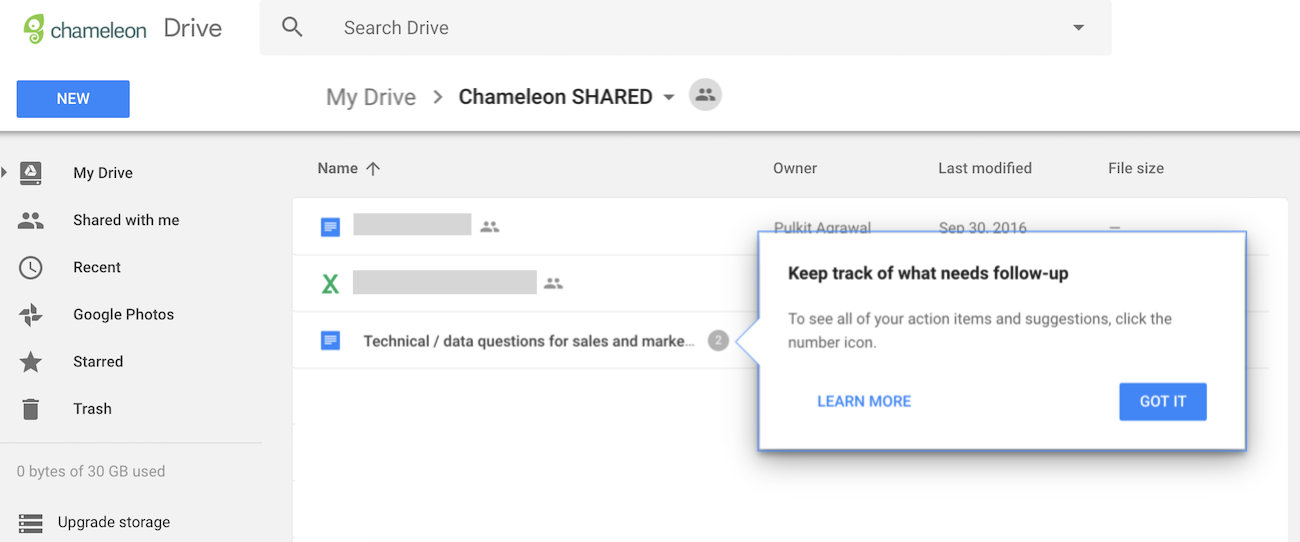1300x542 pixels.
Task: Click the LEARN MORE link
Action: [864, 401]
